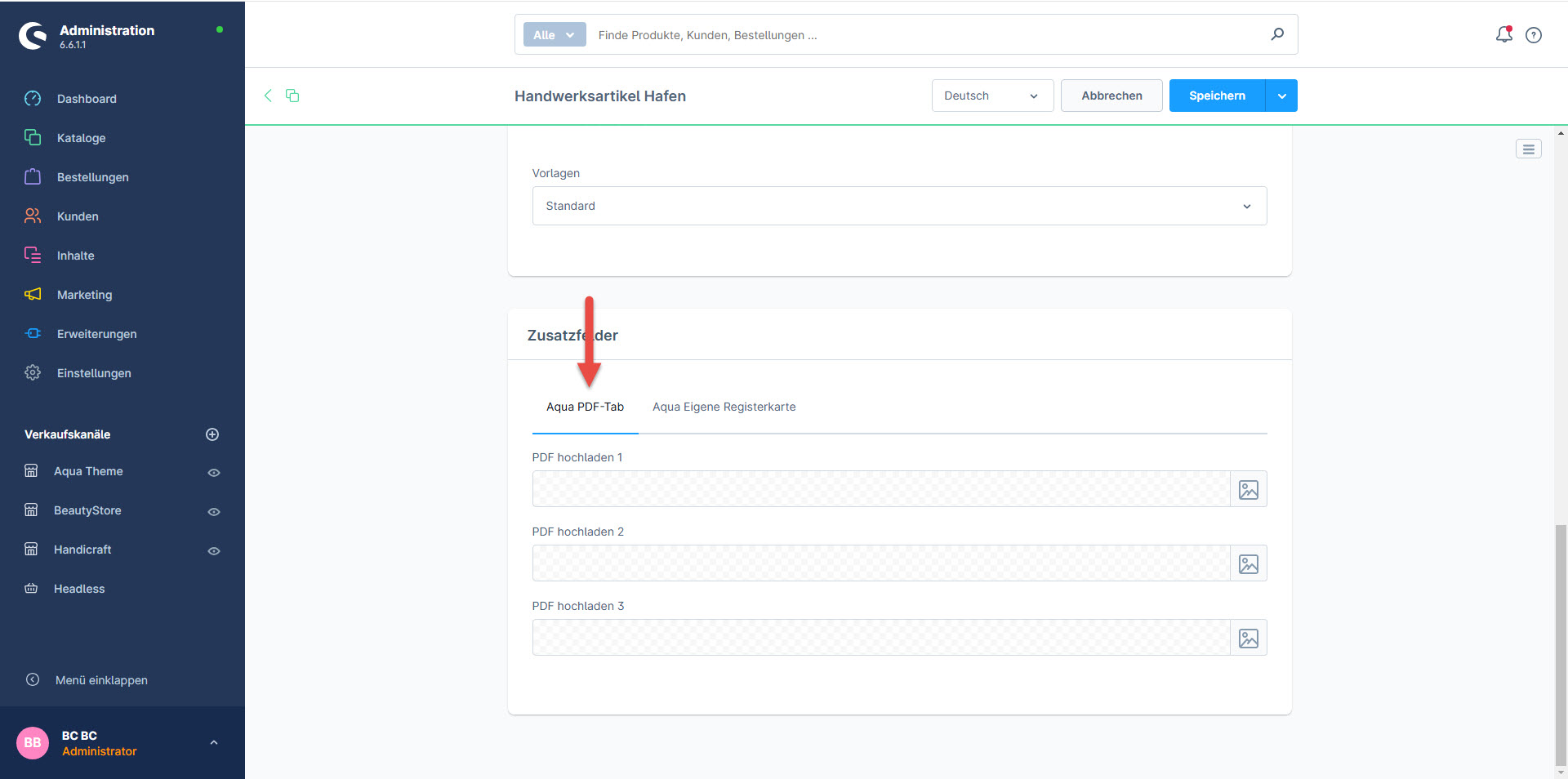1568x779 pixels.
Task: Toggle BeautyStore storefront eye icon
Action: point(214,511)
